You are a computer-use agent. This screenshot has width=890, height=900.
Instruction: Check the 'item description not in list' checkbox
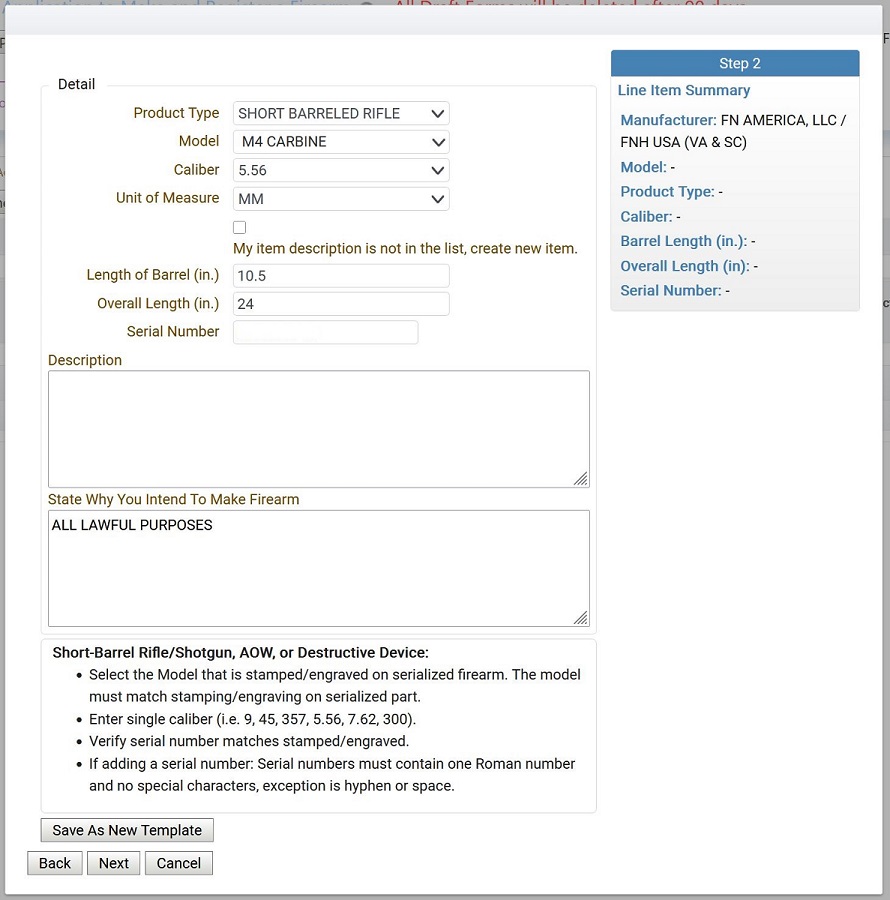pos(239,228)
